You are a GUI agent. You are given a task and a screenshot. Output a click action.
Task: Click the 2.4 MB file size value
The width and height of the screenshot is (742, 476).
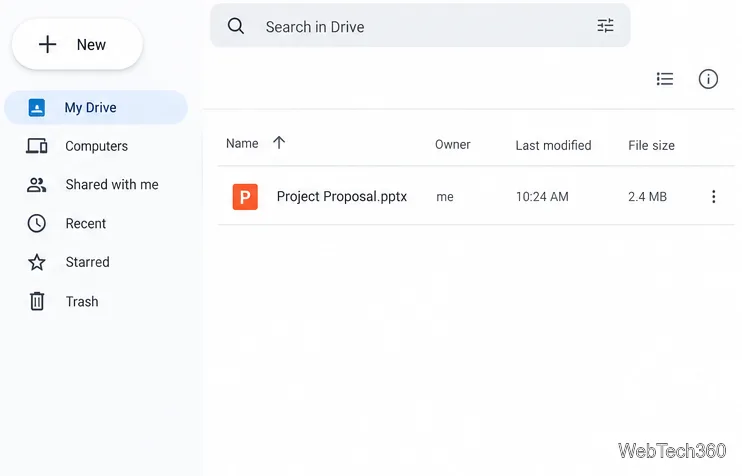[x=647, y=196]
